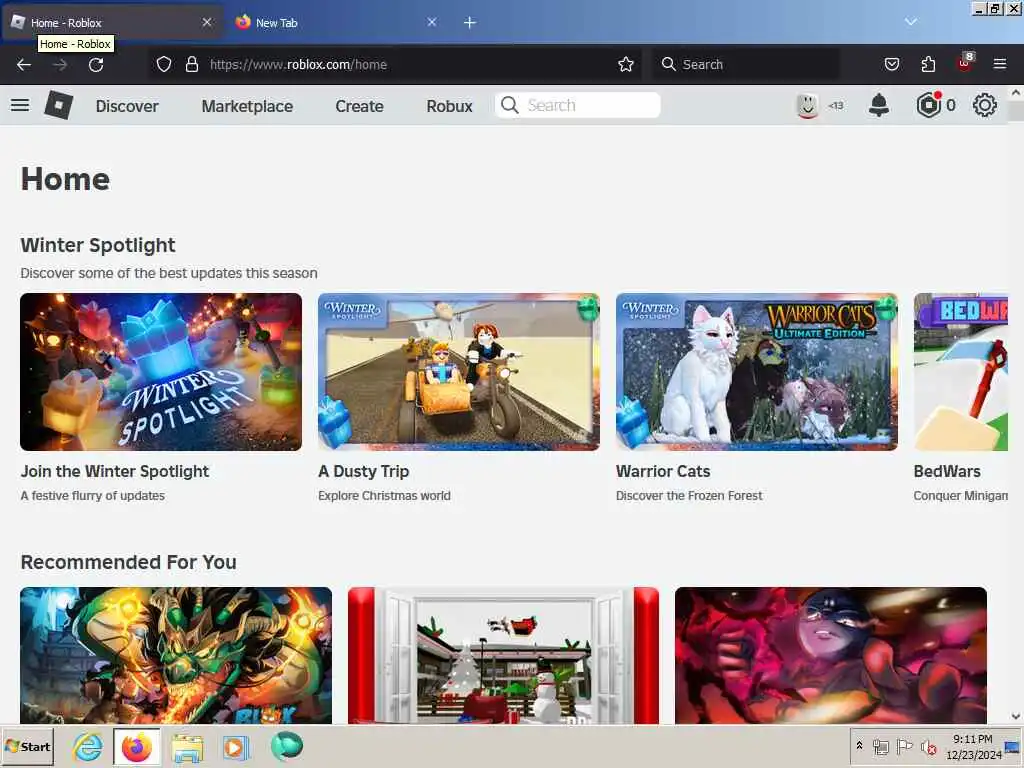This screenshot has height=768, width=1024.
Task: Launch Windows Media Player from taskbar
Action: pyautogui.click(x=236, y=746)
